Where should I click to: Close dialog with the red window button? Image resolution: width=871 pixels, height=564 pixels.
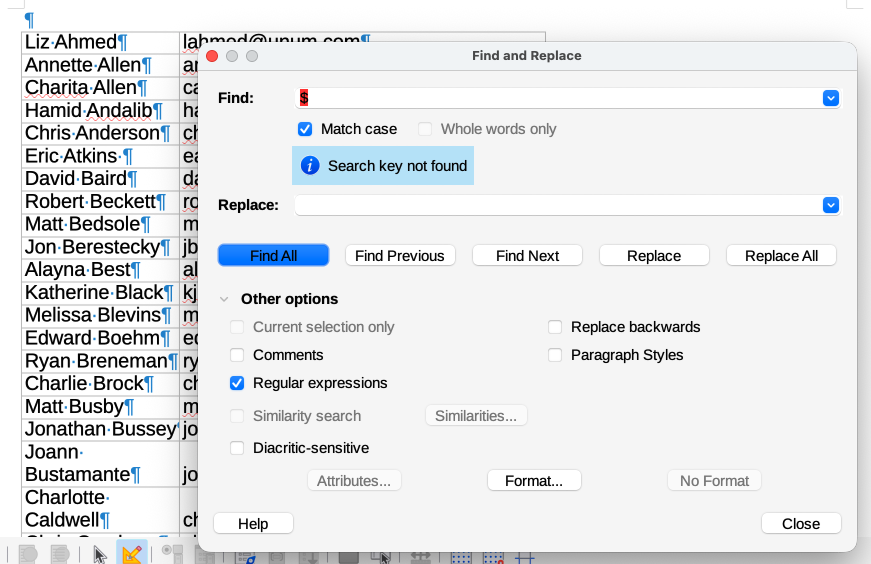[x=212, y=56]
